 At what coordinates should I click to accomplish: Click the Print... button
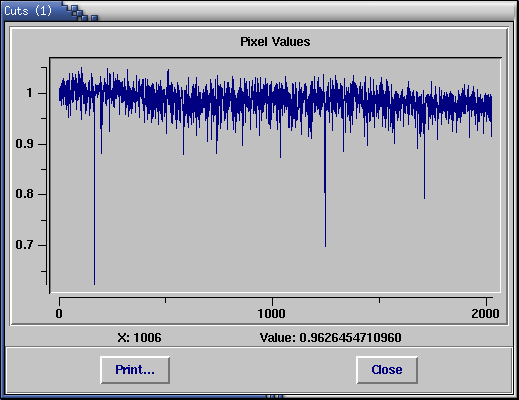(135, 370)
